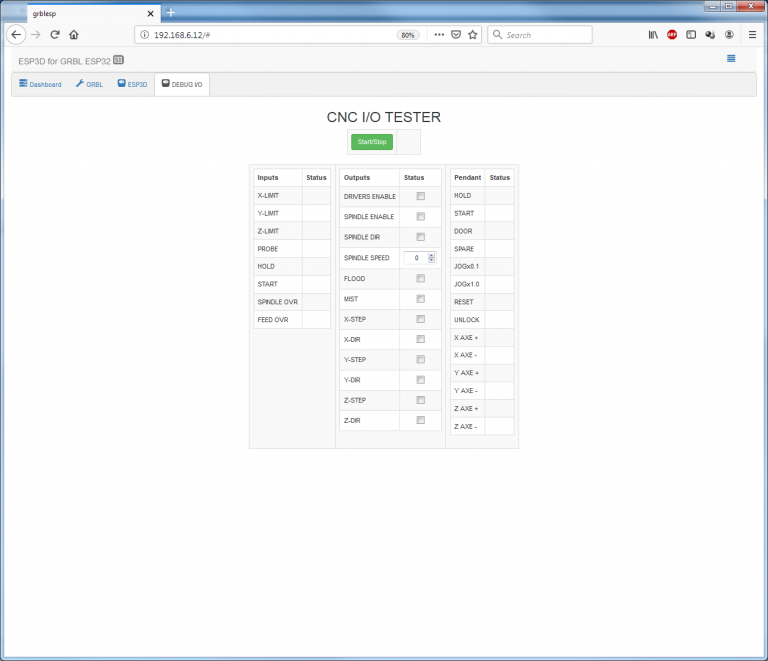This screenshot has width=768, height=661.
Task: Switch to the ESP3D tab
Action: (132, 84)
